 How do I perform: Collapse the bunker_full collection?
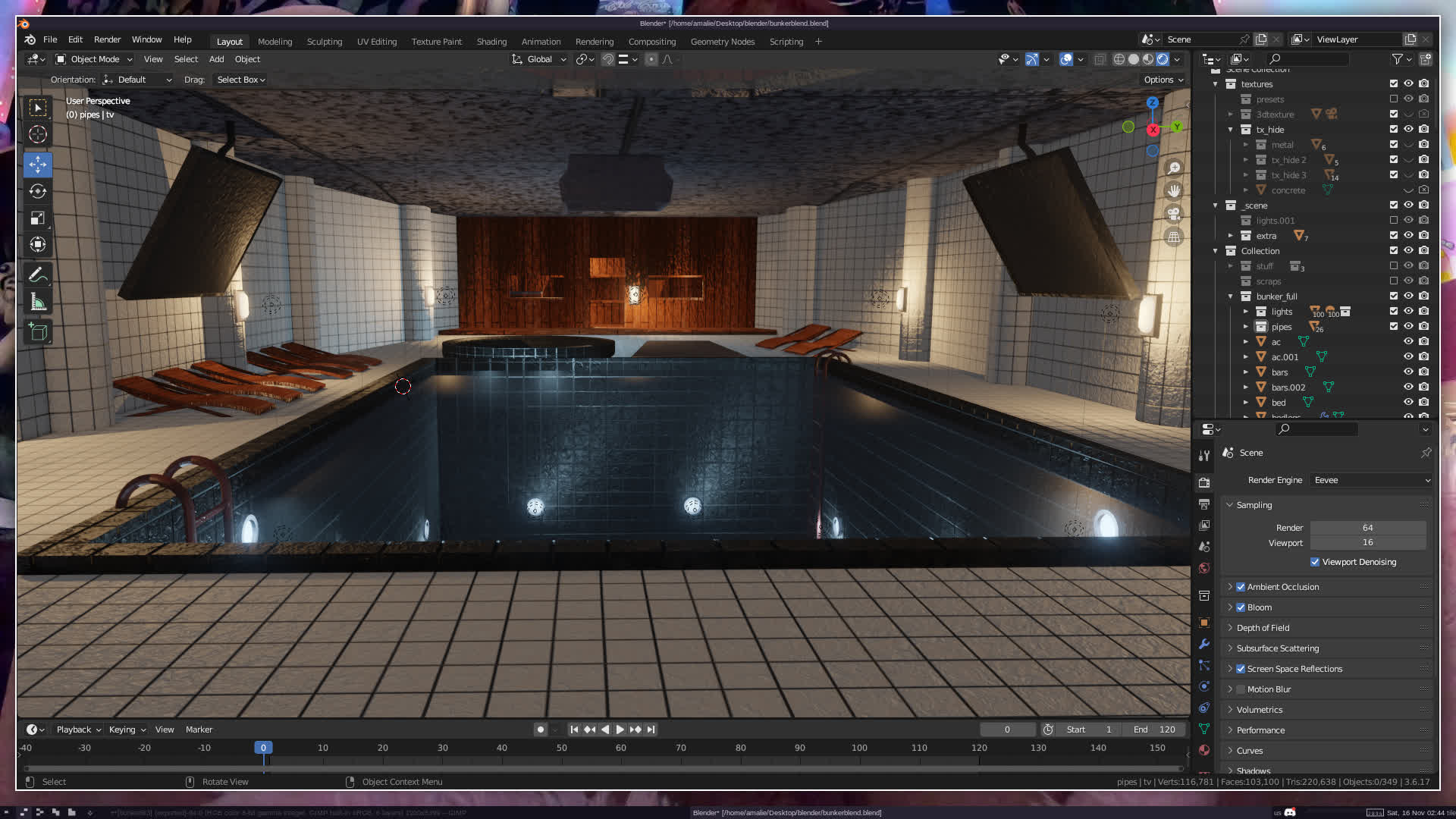pyautogui.click(x=1230, y=297)
